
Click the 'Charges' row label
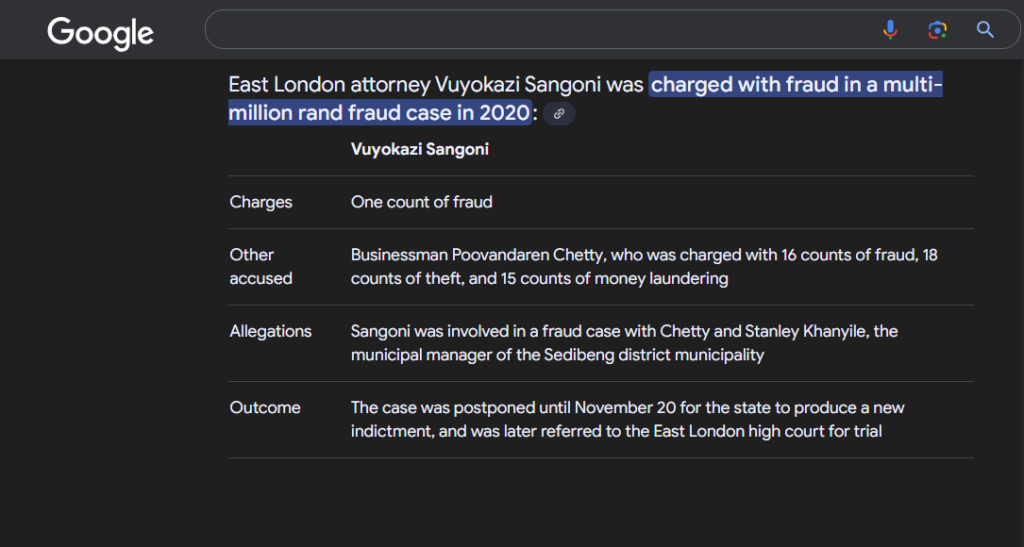[261, 202]
